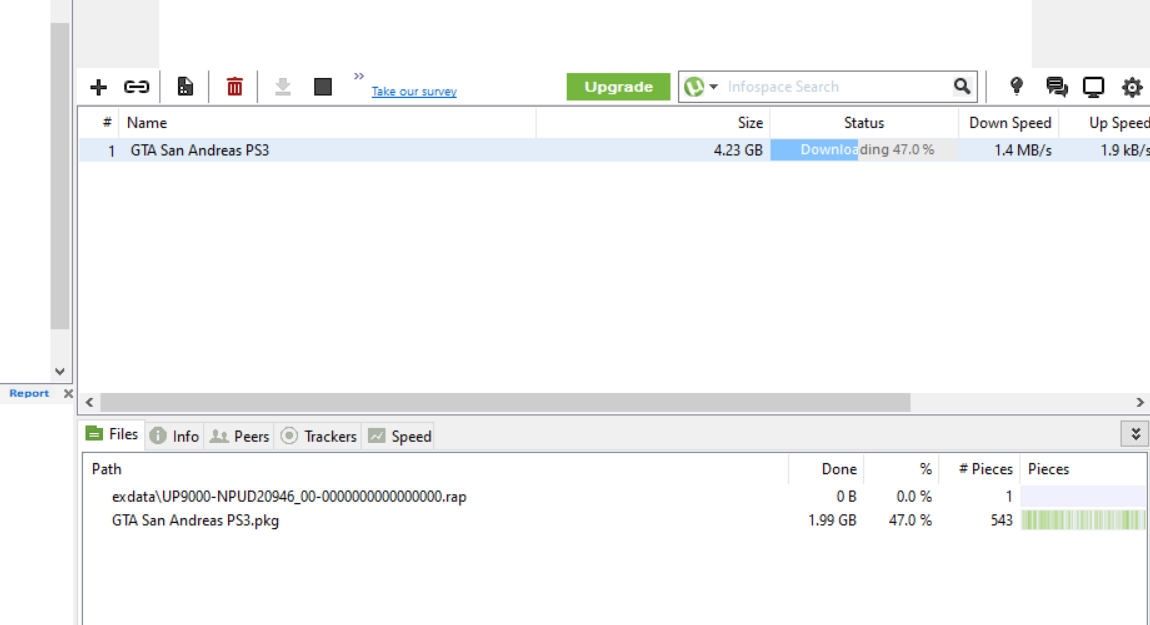Click the magnifying glass search icon
Image resolution: width=1150 pixels, height=625 pixels.
tap(962, 87)
